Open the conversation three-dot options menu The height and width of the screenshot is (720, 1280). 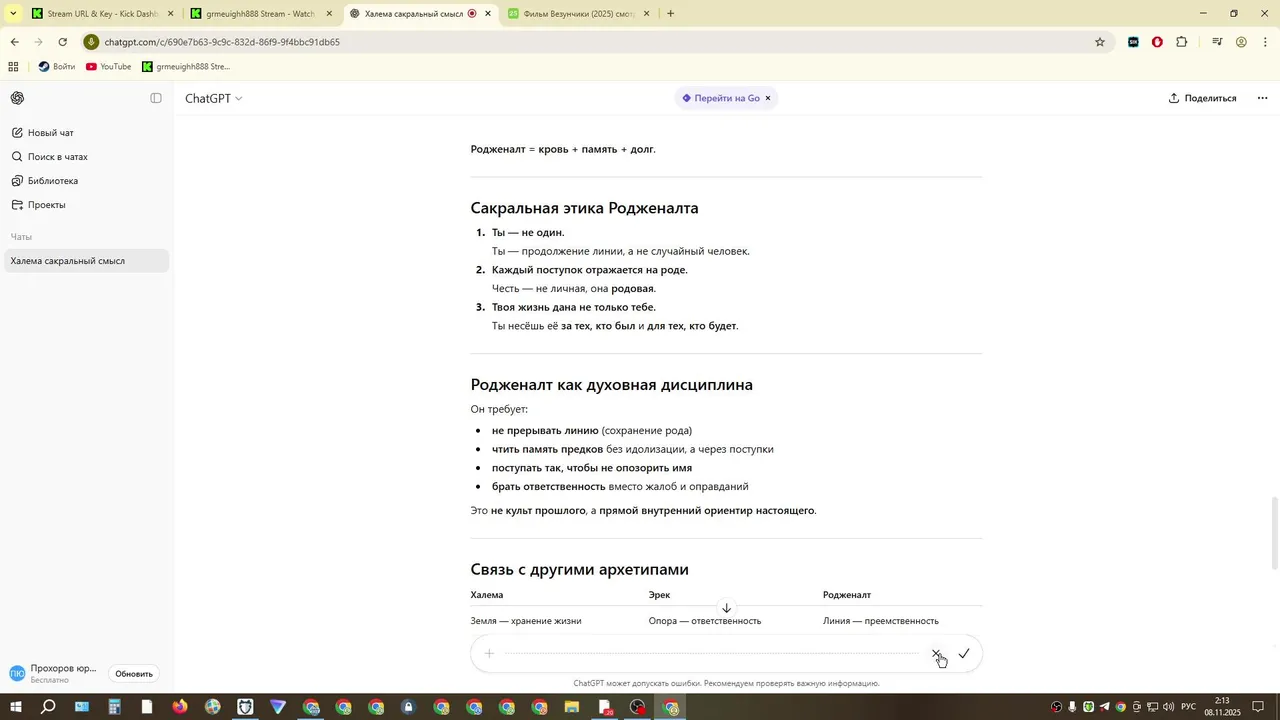tap(1262, 98)
